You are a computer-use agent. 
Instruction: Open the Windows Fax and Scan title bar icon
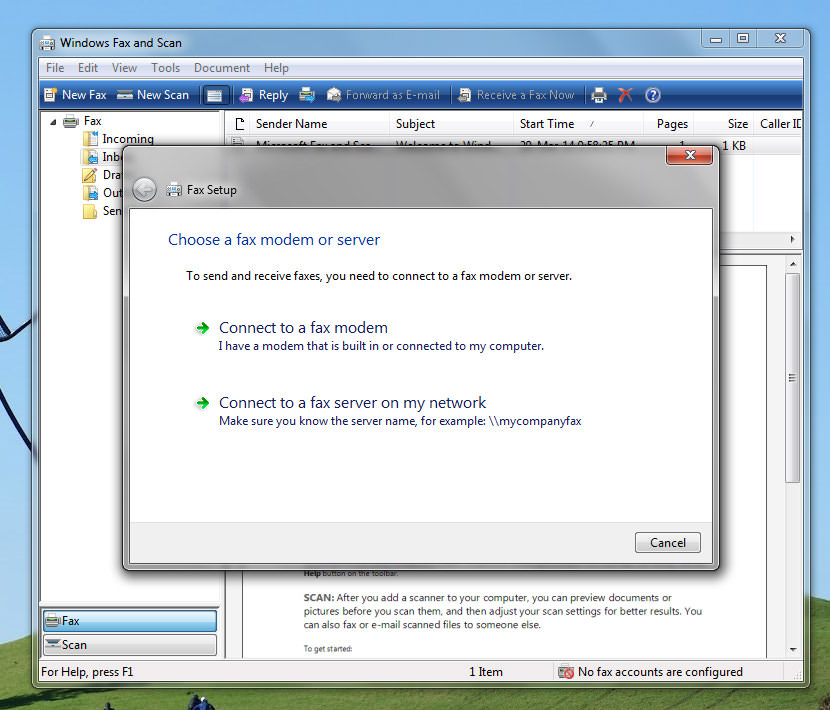47,43
